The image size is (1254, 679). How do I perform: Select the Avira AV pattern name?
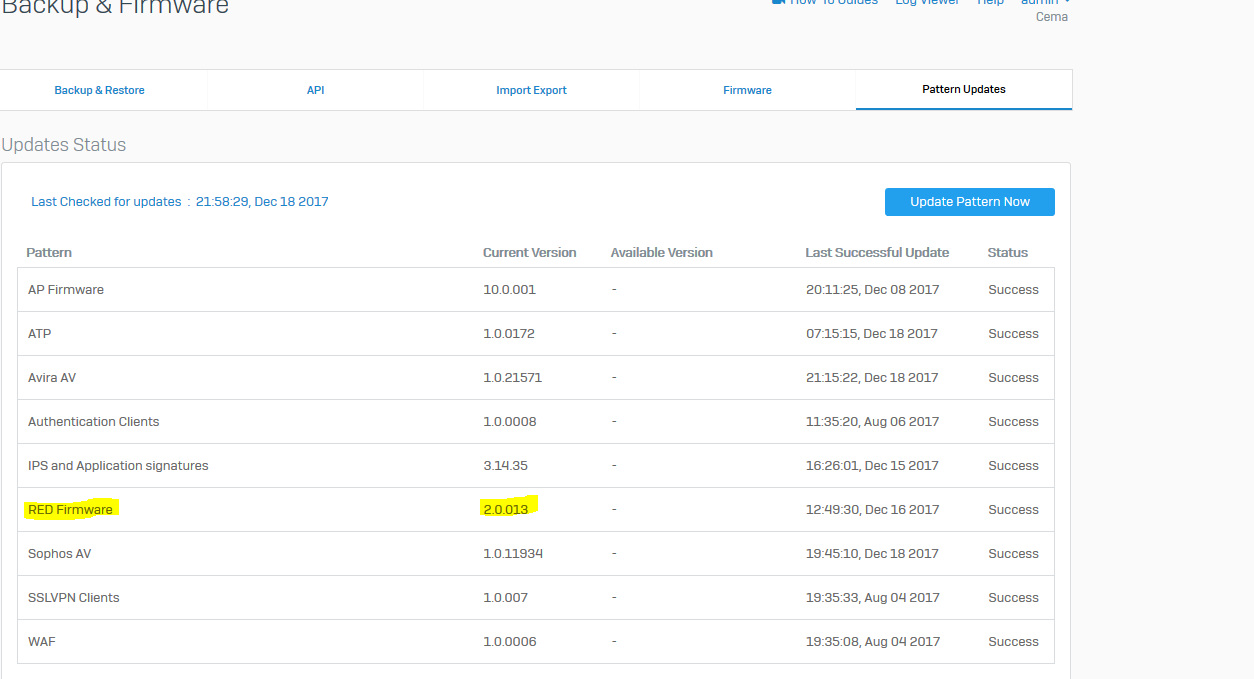pyautogui.click(x=52, y=378)
